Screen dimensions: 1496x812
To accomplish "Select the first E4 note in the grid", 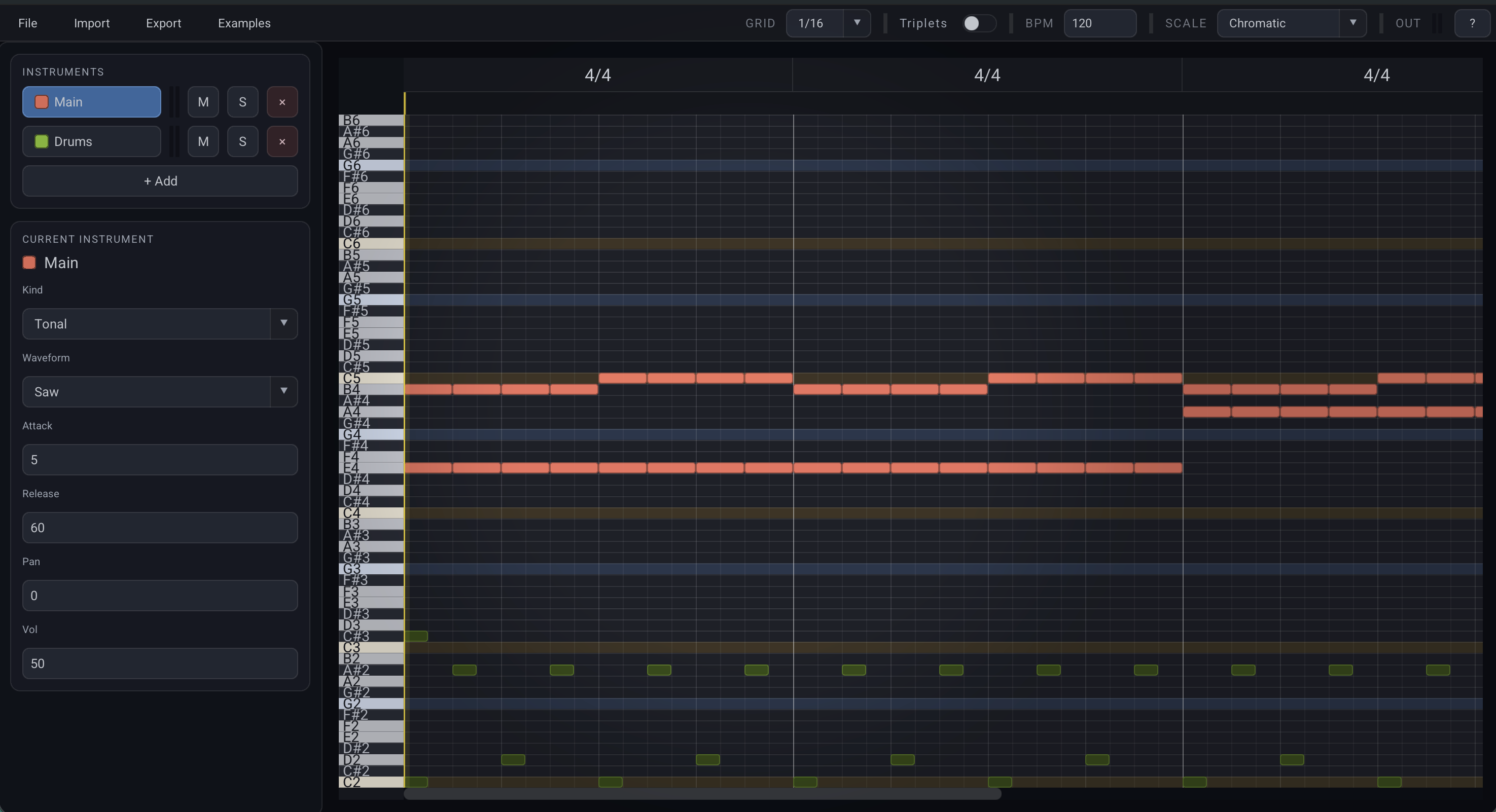I will 428,468.
